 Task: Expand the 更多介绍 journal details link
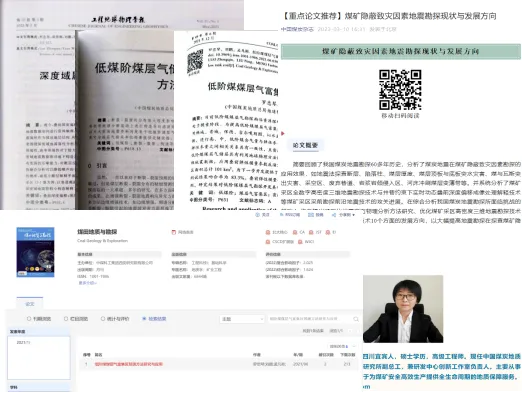pos(88,283)
